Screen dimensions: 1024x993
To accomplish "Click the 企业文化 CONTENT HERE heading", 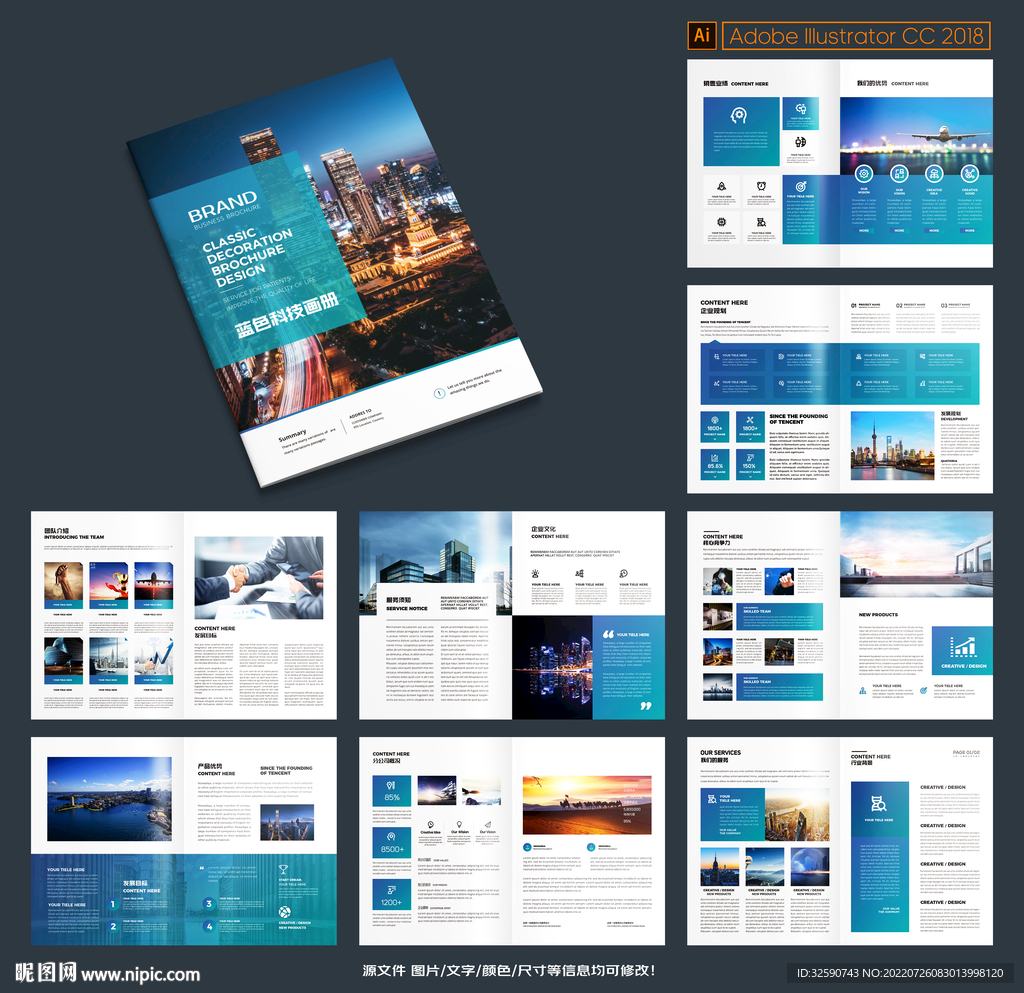I will (550, 532).
